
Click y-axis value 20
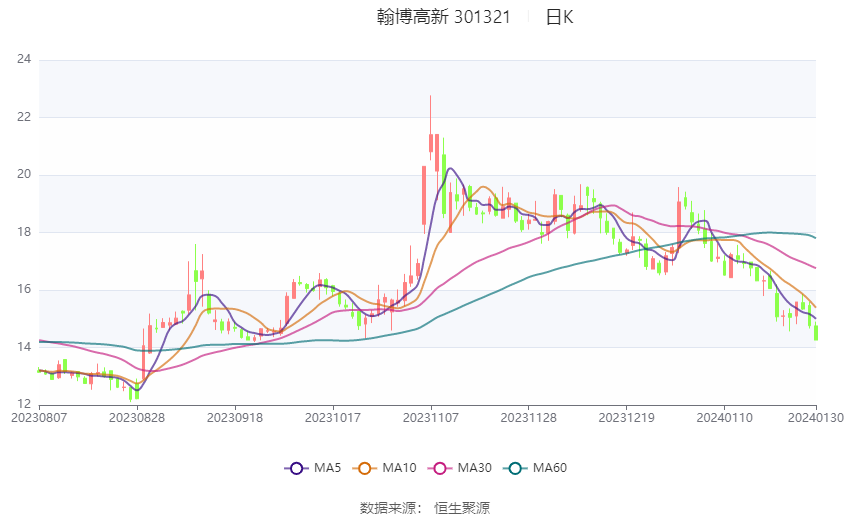tap(24, 174)
